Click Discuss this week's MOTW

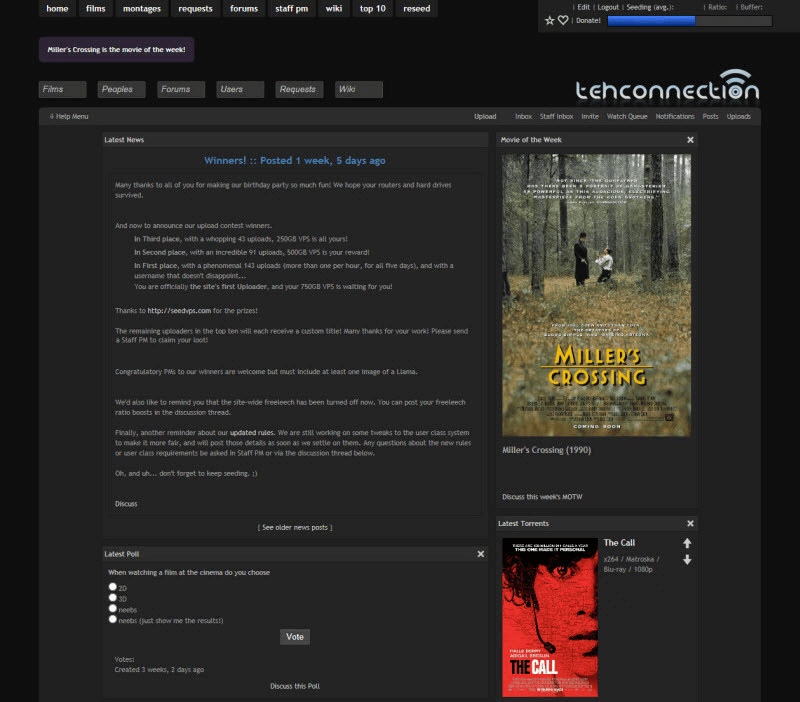pos(542,497)
